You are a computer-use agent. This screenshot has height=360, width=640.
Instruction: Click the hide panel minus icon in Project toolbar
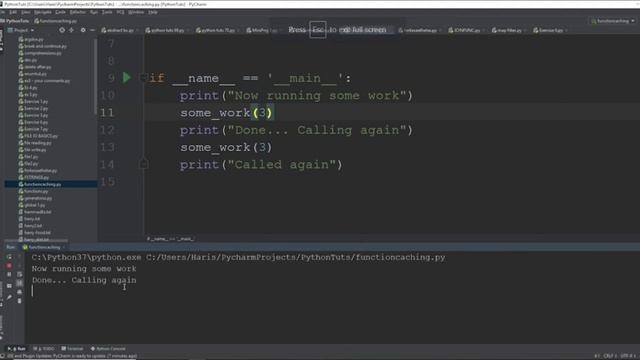(92, 30)
